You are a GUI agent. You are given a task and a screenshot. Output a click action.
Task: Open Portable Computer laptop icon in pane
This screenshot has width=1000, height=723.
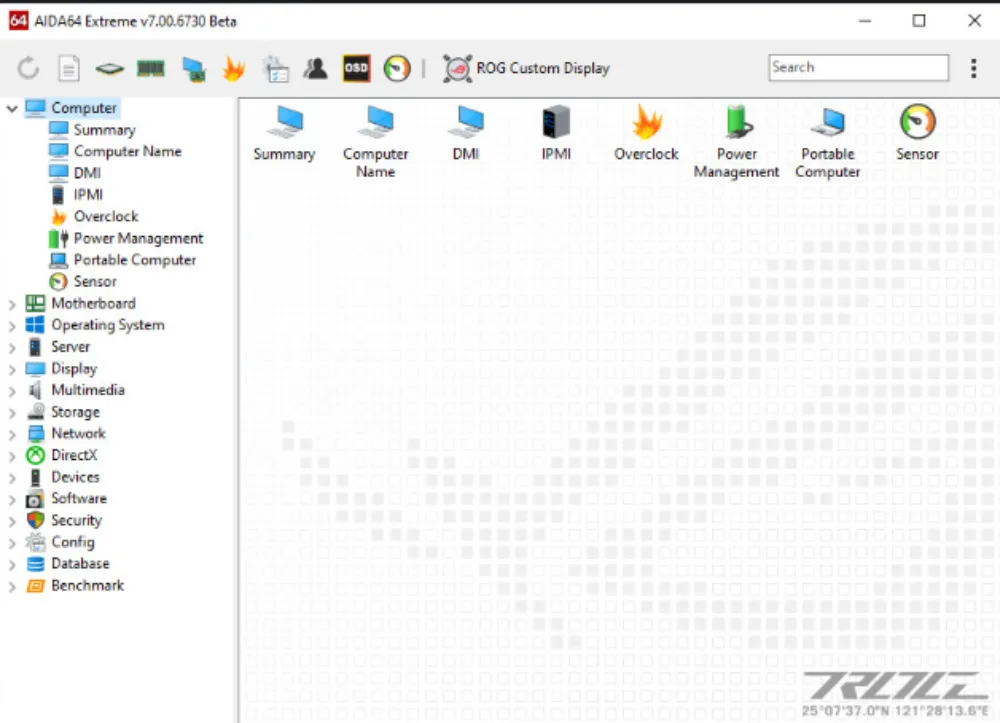[x=828, y=143]
